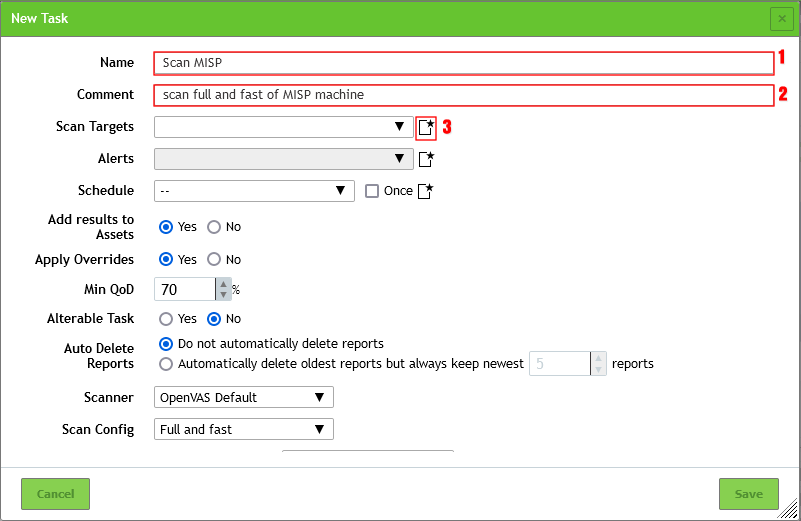This screenshot has width=801, height=521.
Task: Choose automatically delete oldest reports option
Action: (x=167, y=364)
